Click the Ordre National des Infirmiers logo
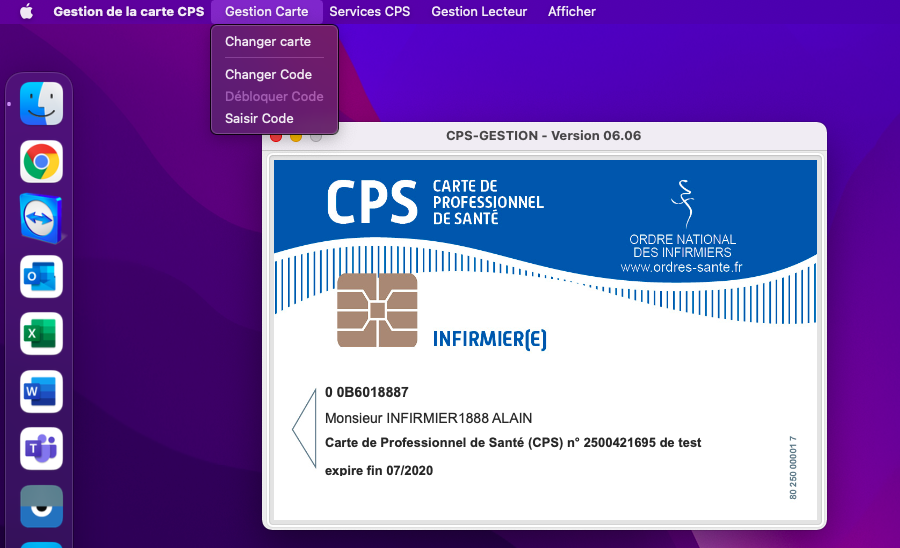Image resolution: width=900 pixels, height=548 pixels. click(683, 203)
